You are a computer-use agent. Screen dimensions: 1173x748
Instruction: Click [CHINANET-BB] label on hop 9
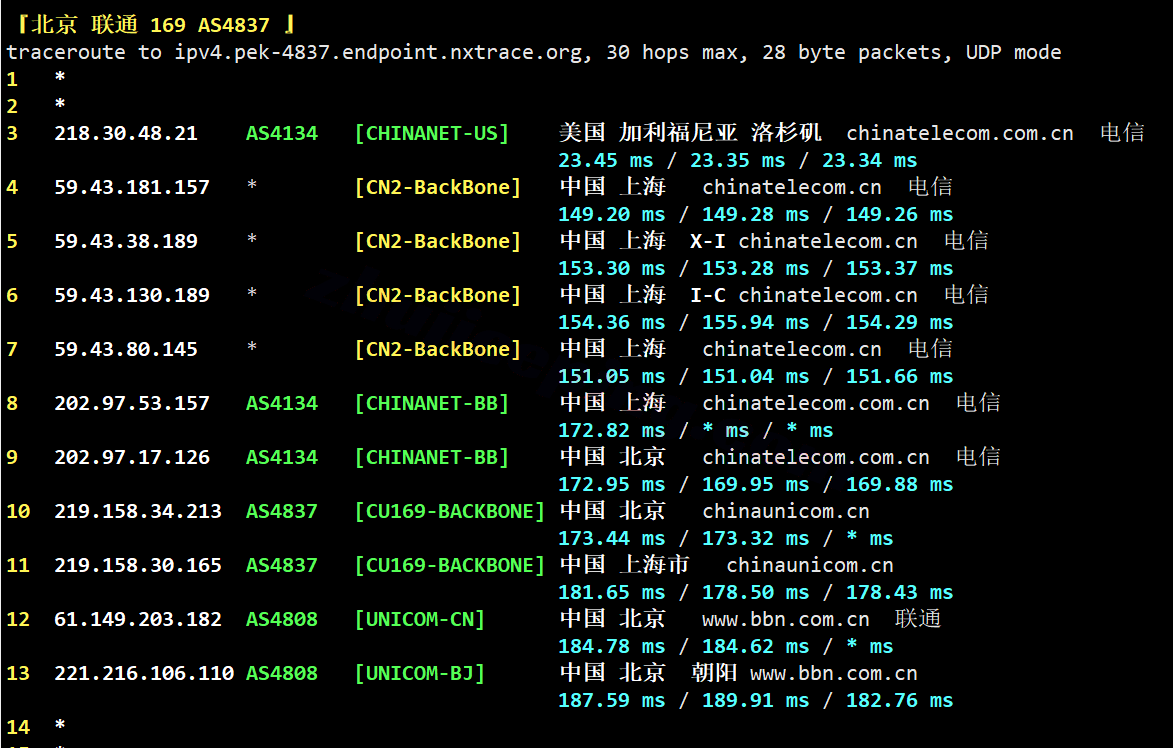[x=432, y=457]
